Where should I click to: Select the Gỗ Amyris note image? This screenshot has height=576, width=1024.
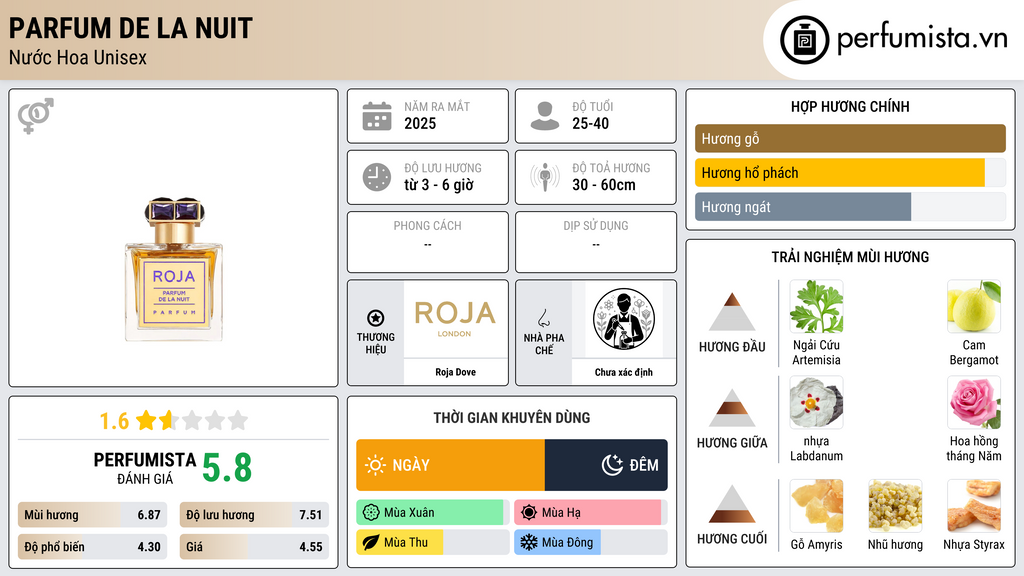[816, 506]
